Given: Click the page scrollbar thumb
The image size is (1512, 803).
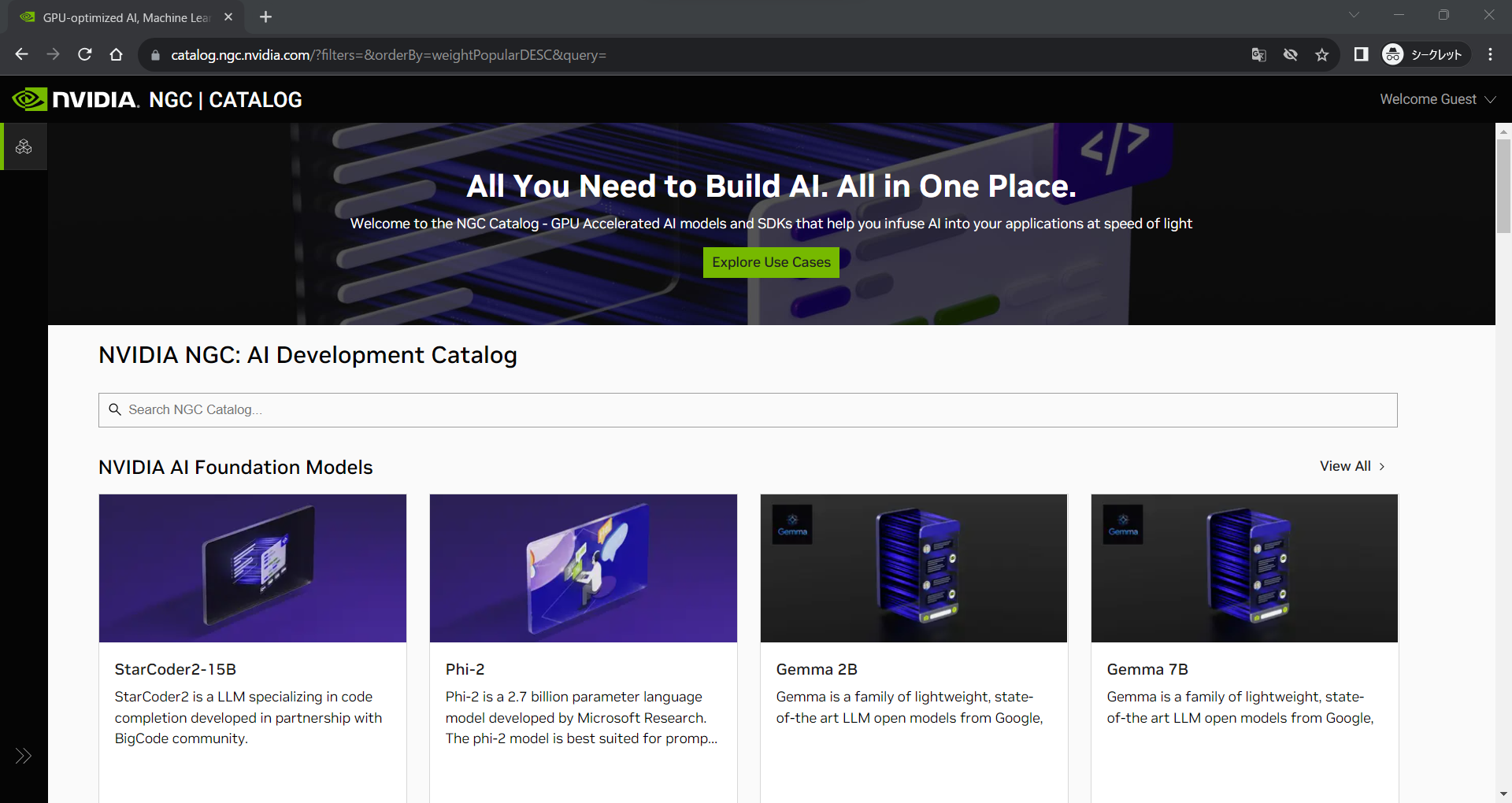Looking at the screenshot, I should [x=1503, y=187].
